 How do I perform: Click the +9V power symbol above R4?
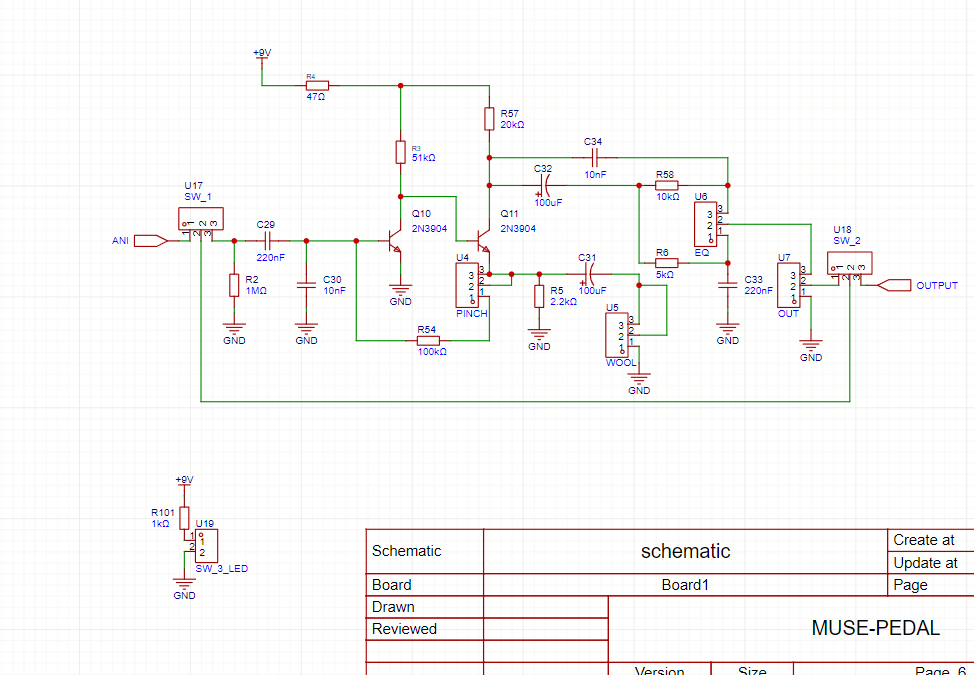pyautogui.click(x=262, y=55)
